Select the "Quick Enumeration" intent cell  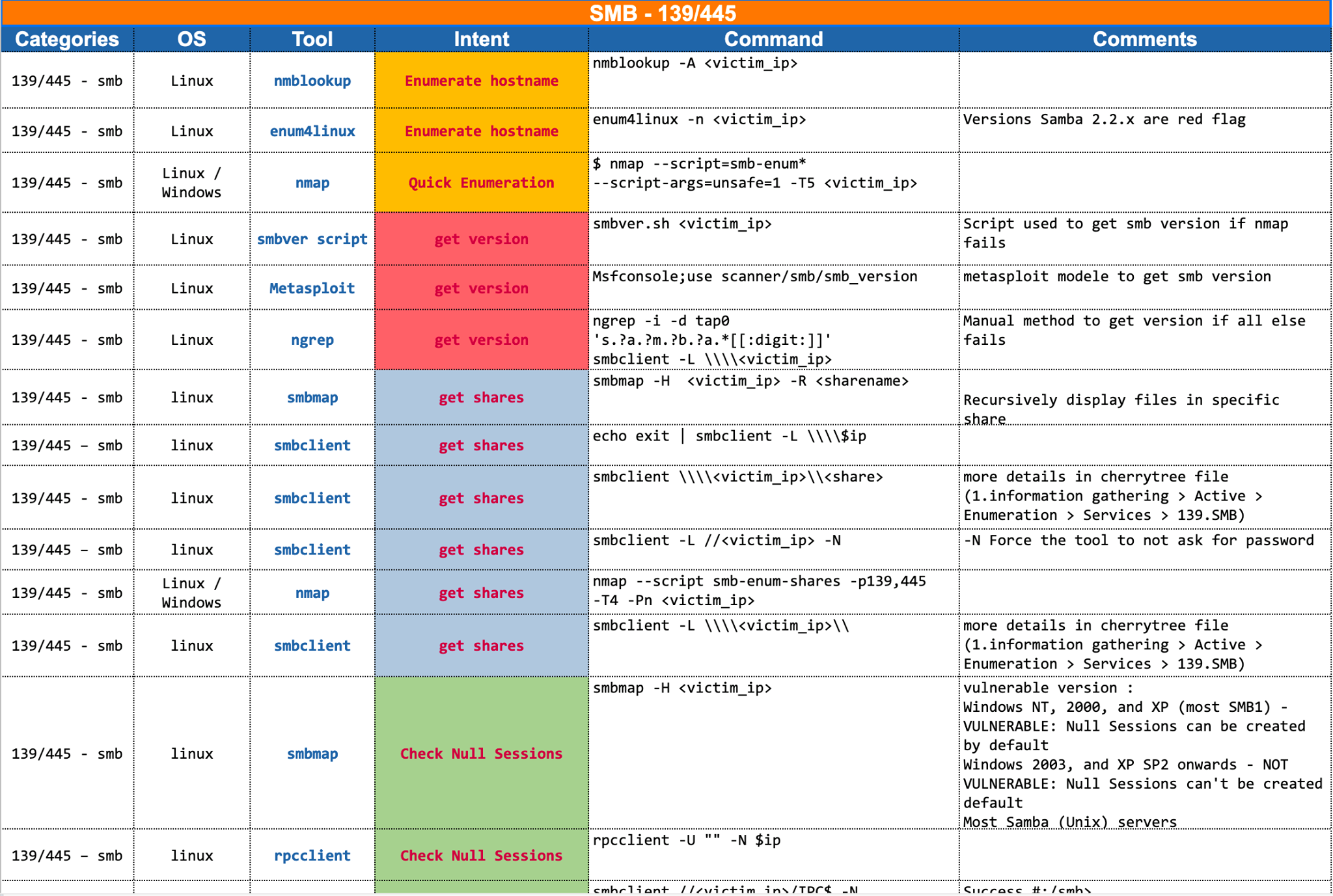(482, 183)
